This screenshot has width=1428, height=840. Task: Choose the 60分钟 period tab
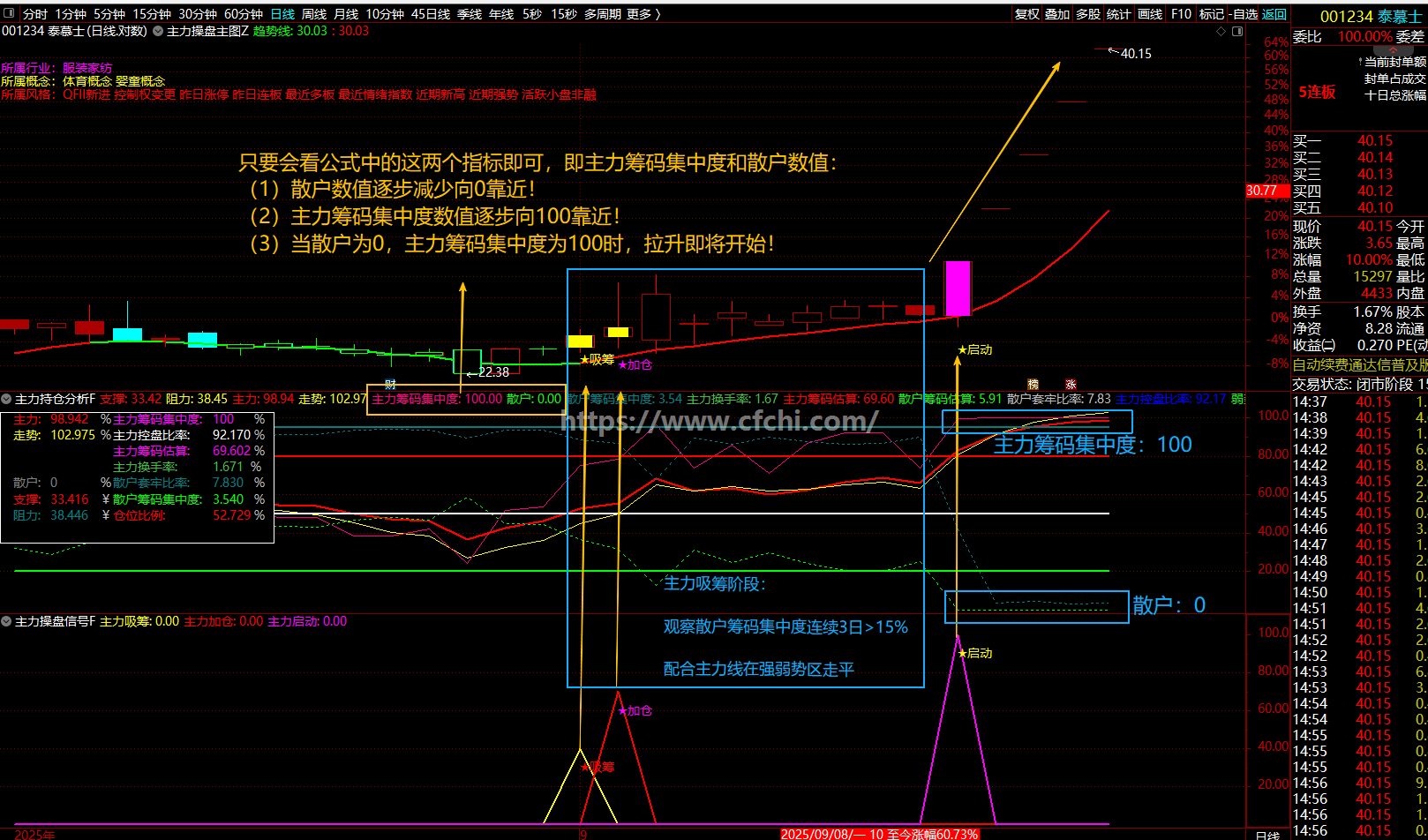click(244, 14)
